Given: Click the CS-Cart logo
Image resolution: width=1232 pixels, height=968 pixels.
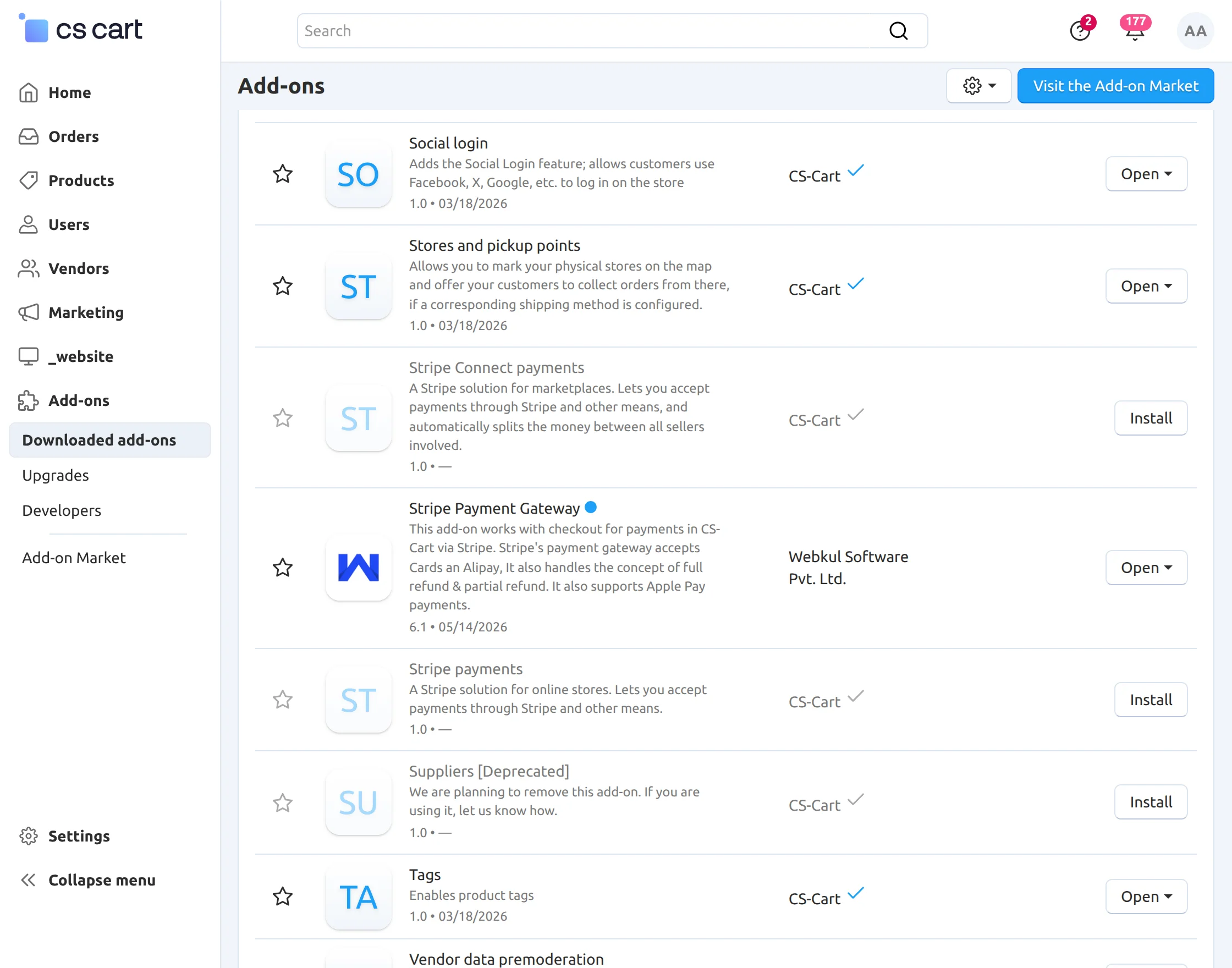Looking at the screenshot, I should (80, 29).
